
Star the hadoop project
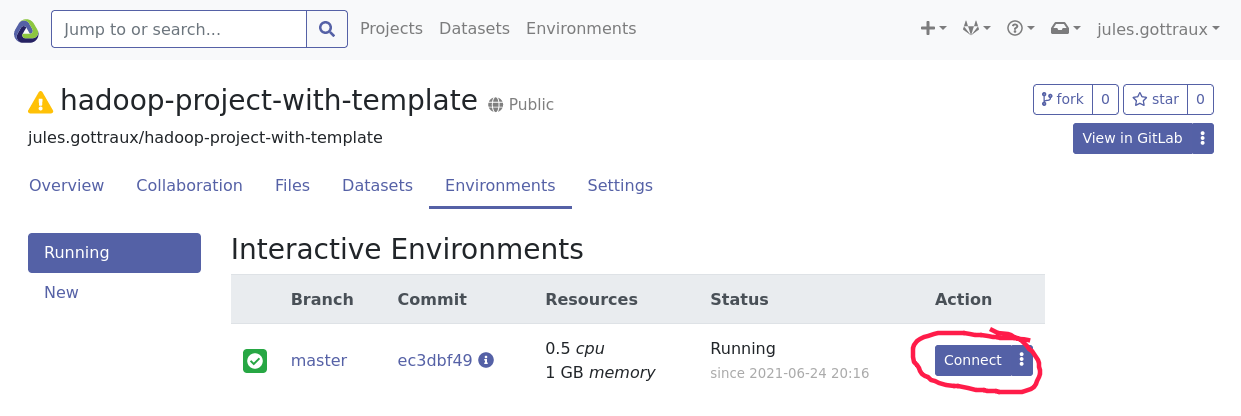pos(1157,100)
